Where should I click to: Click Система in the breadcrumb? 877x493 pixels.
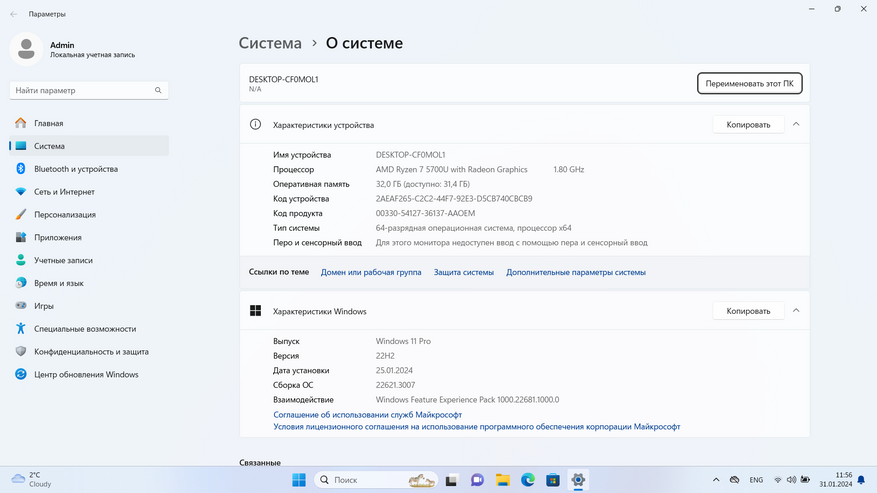pos(270,43)
